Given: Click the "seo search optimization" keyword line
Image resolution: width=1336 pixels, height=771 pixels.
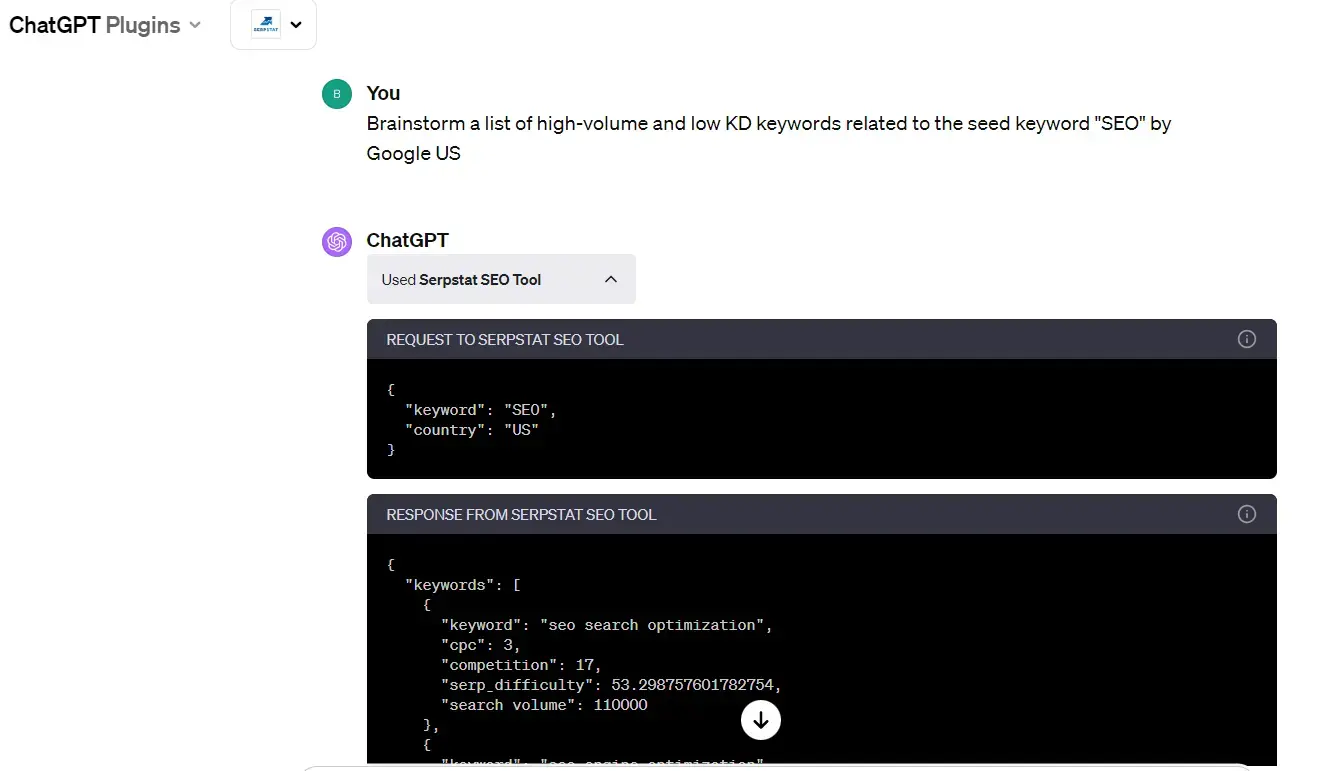Looking at the screenshot, I should pyautogui.click(x=607, y=625).
